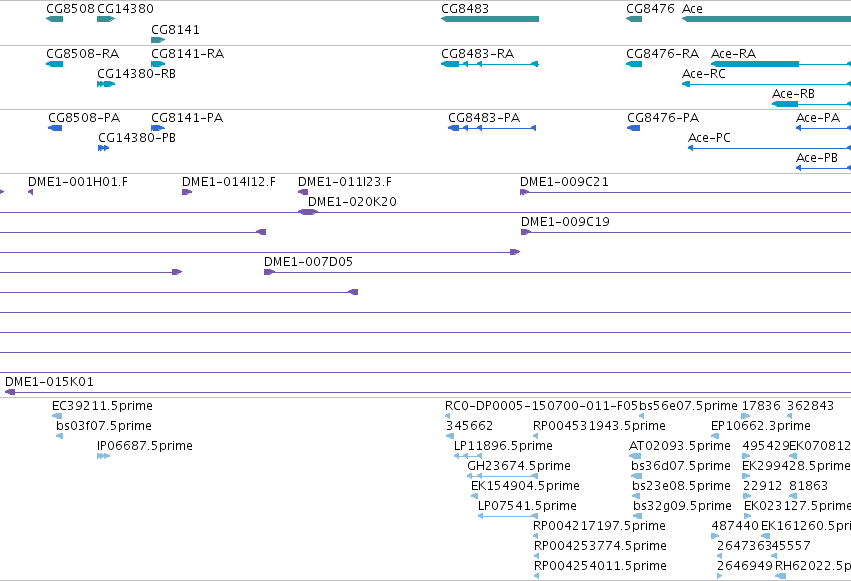
Task: Click the 17836 EST label
Action: coord(761,406)
